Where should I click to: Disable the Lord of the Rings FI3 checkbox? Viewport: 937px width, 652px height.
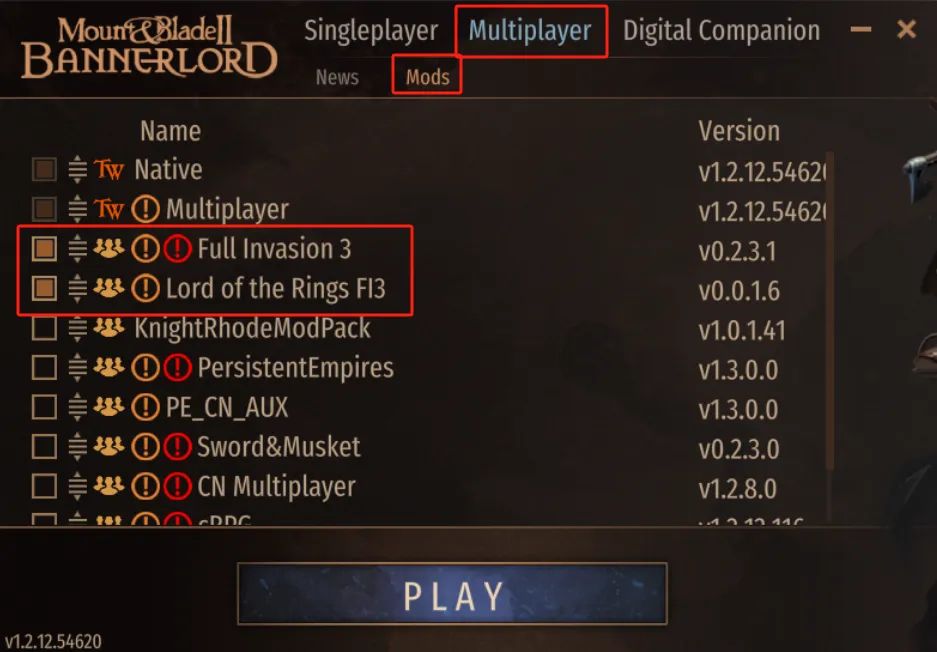click(44, 289)
